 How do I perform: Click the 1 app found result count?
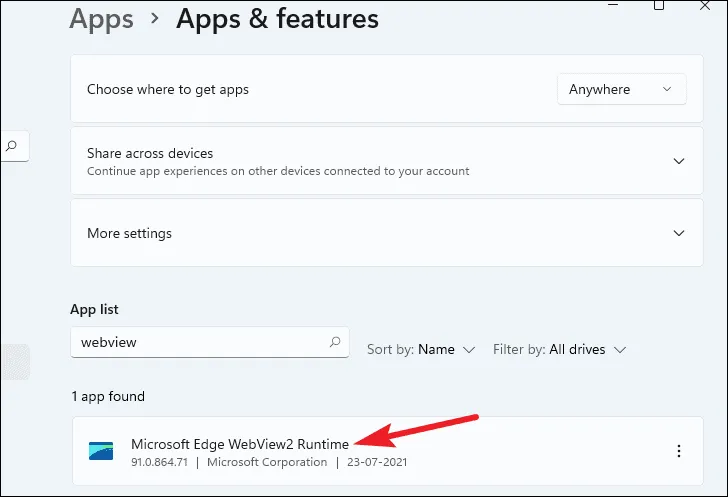108,396
